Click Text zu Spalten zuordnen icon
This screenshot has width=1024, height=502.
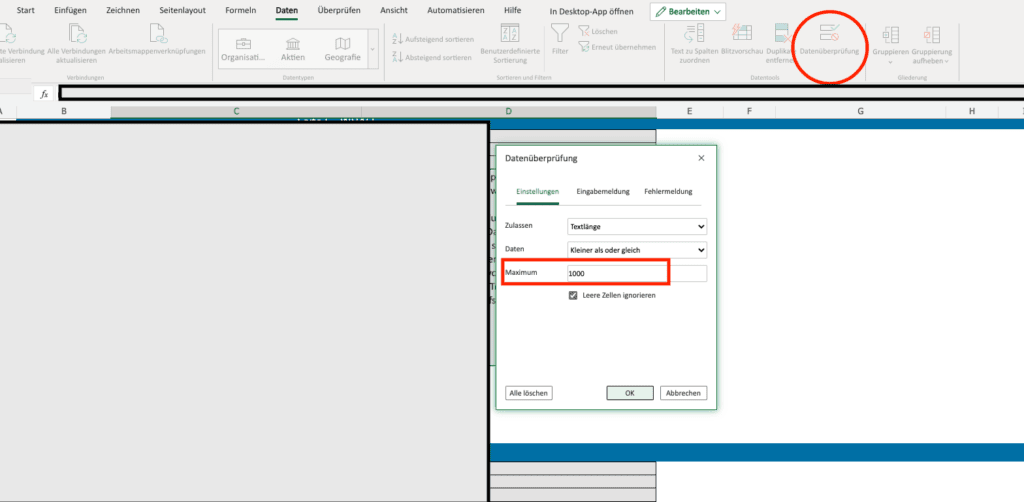click(695, 37)
